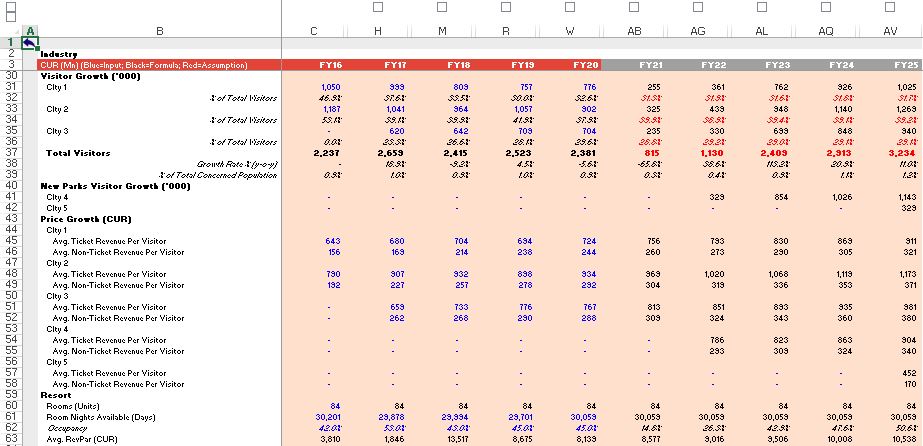Expand the column group above column AG

[698, 7]
